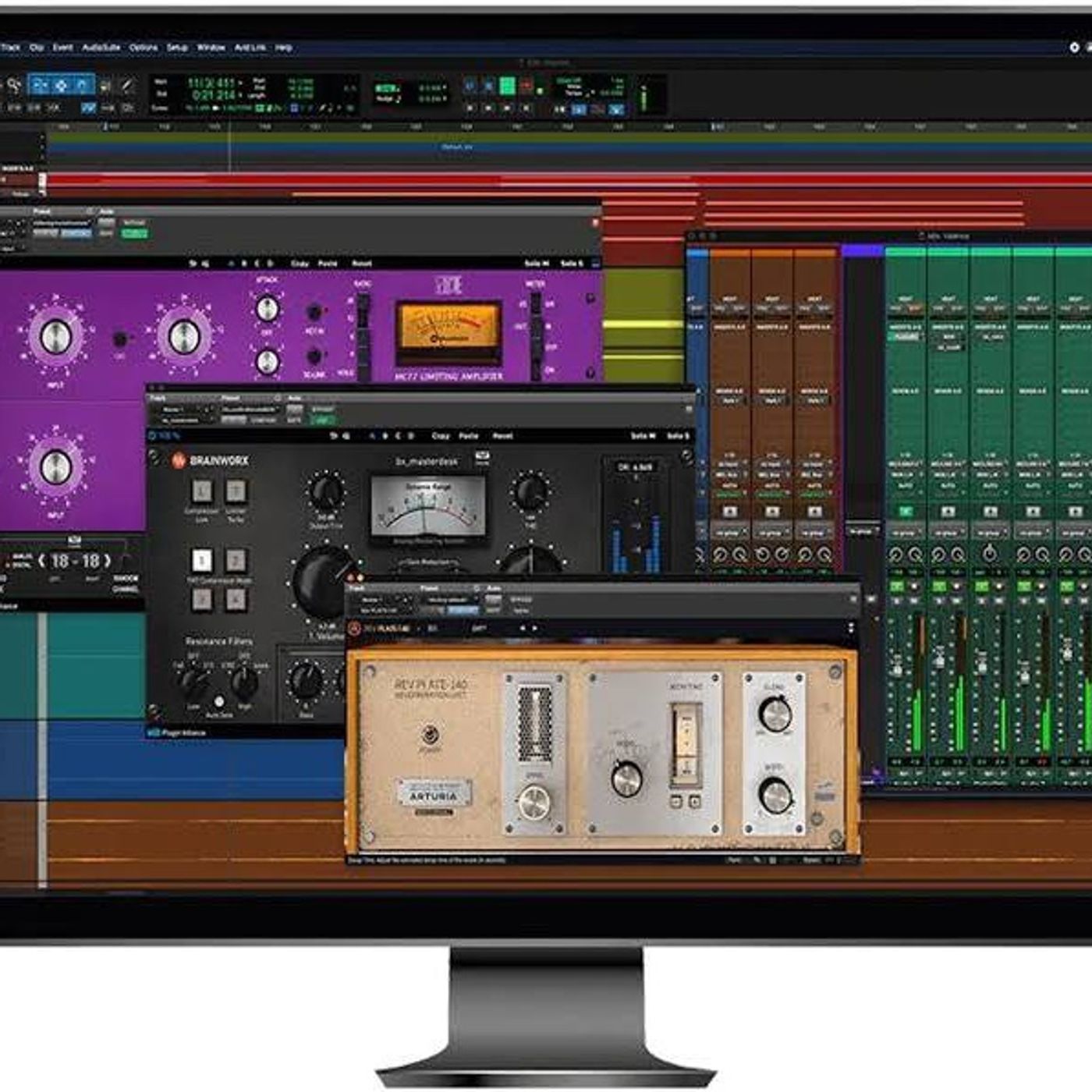Click the previous-preset arrow in Rev Plate-140
Viewport: 1092px width, 1092px height.
click(523, 629)
